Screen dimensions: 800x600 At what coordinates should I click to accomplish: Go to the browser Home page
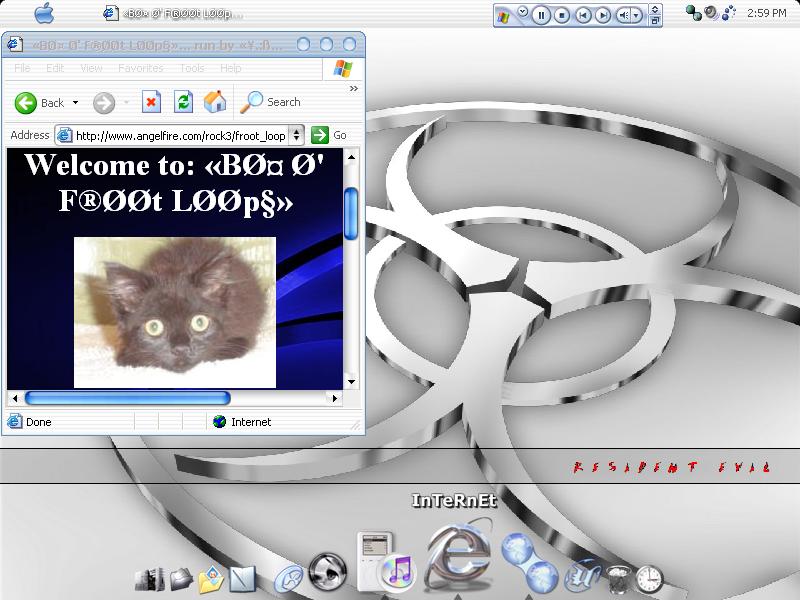coord(214,102)
